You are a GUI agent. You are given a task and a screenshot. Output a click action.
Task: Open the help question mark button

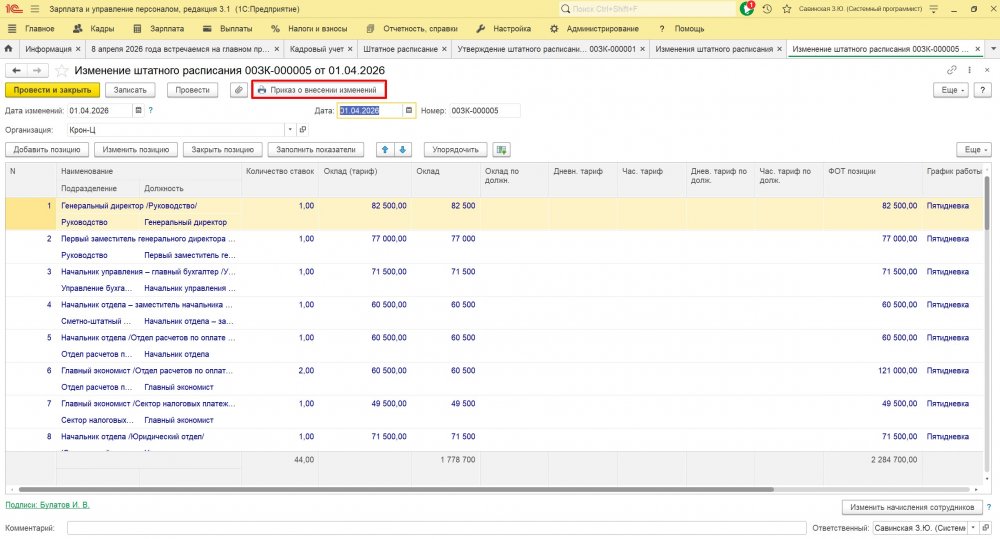(x=983, y=90)
